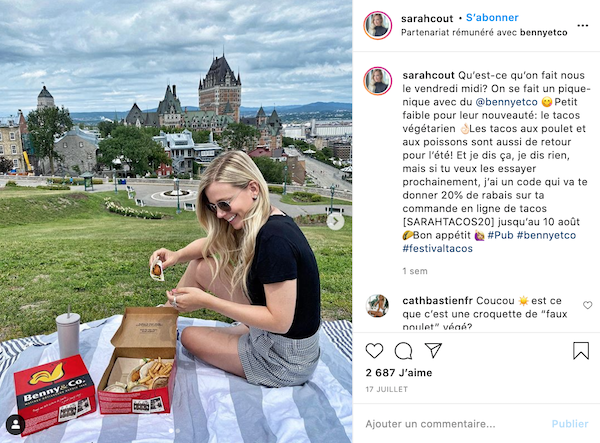The height and width of the screenshot is (443, 600).
Task: Open the three-dot more options menu
Action: point(582,26)
